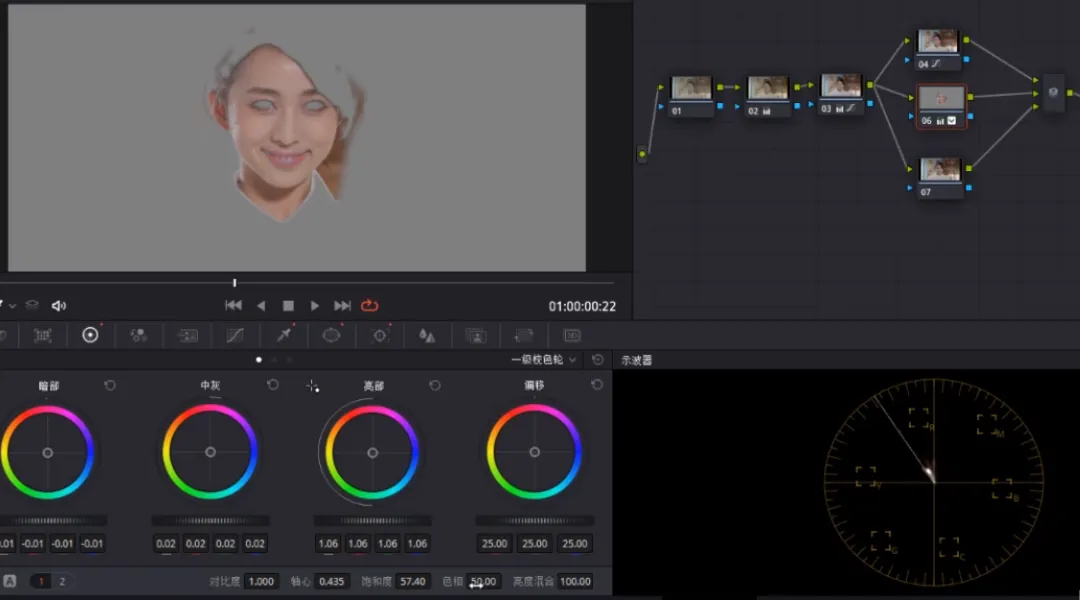Jump to first frame in viewer
The image size is (1080, 600).
coord(233,305)
